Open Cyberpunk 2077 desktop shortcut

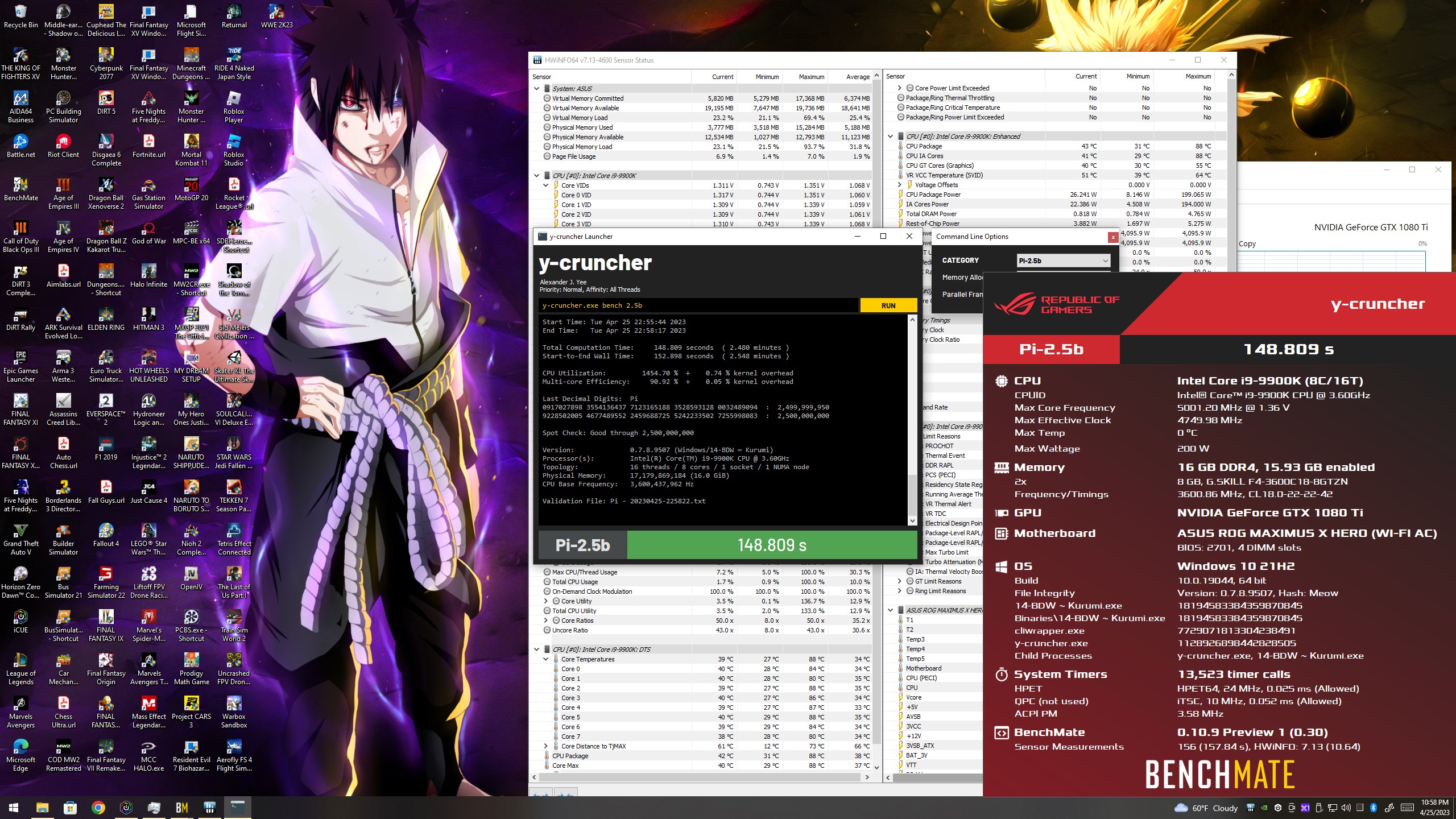click(106, 64)
